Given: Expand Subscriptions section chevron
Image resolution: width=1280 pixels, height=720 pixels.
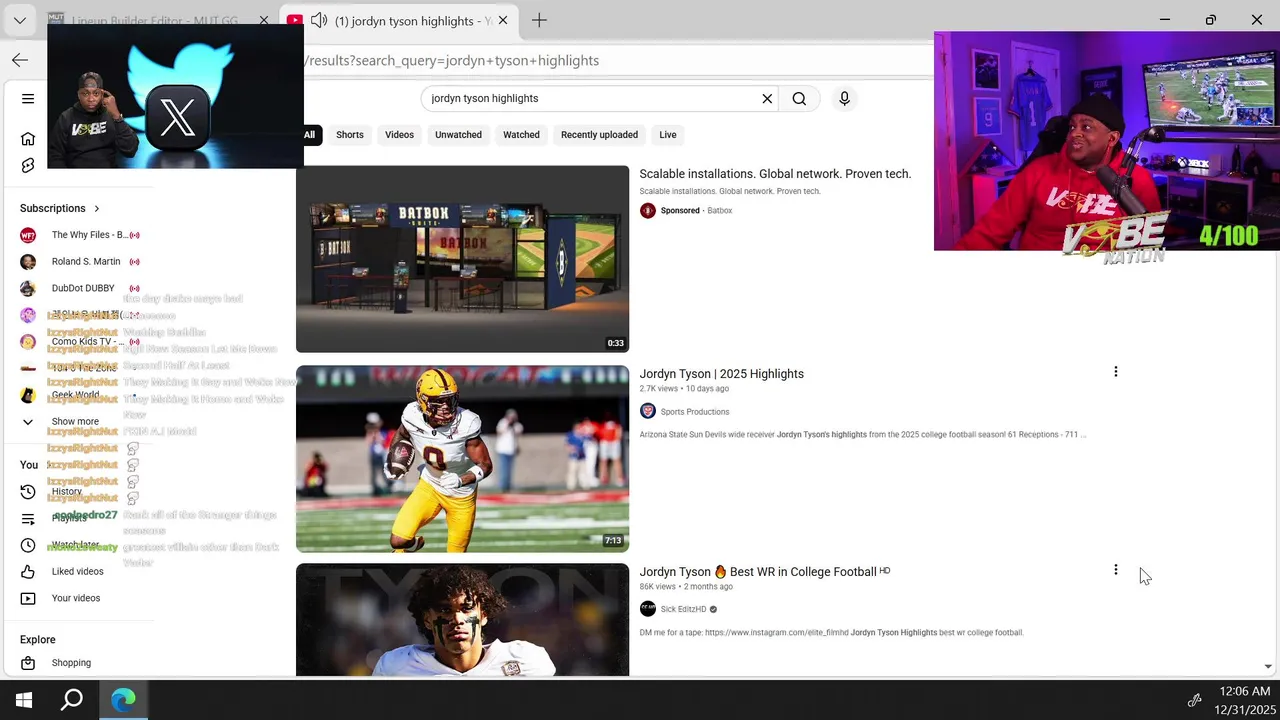Looking at the screenshot, I should point(97,209).
